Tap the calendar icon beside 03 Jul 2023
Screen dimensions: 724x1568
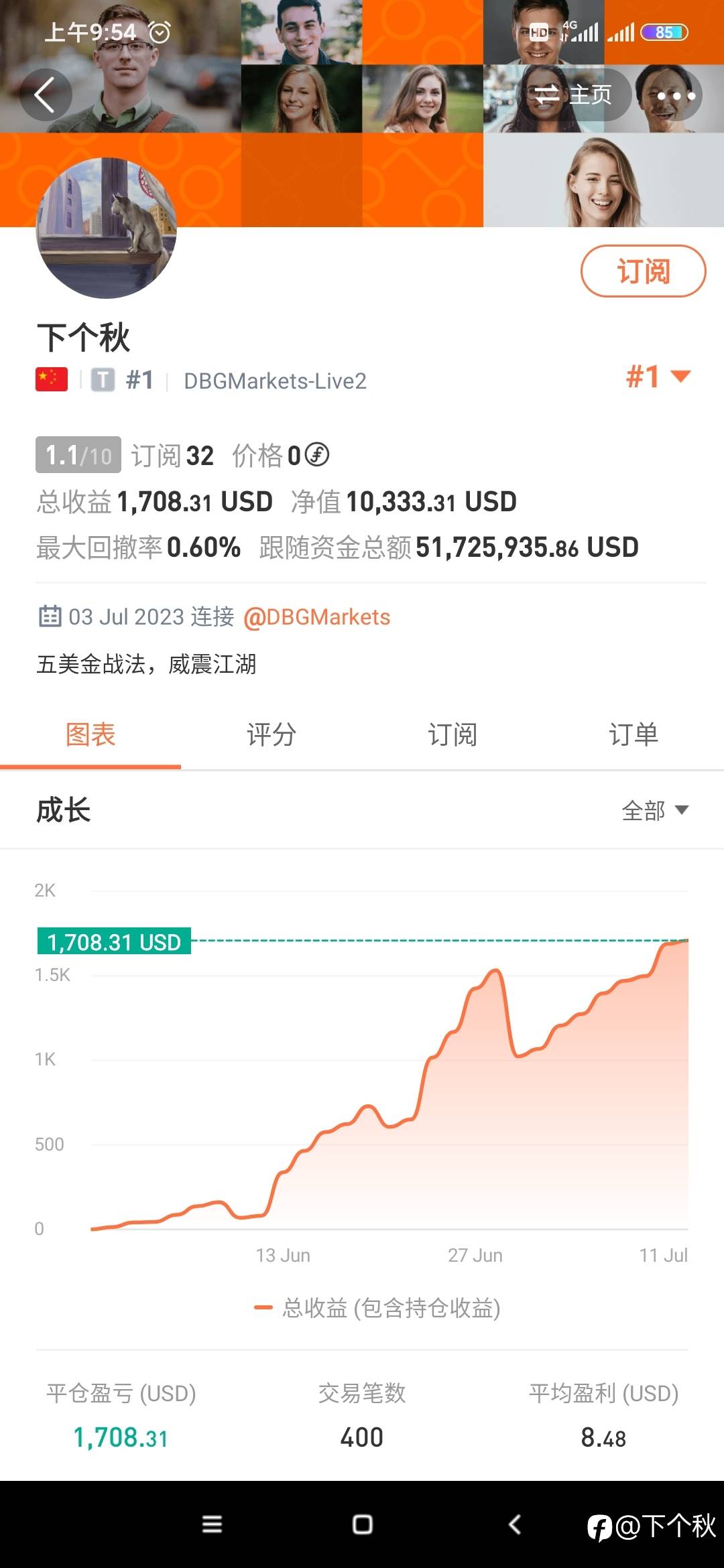tap(50, 616)
